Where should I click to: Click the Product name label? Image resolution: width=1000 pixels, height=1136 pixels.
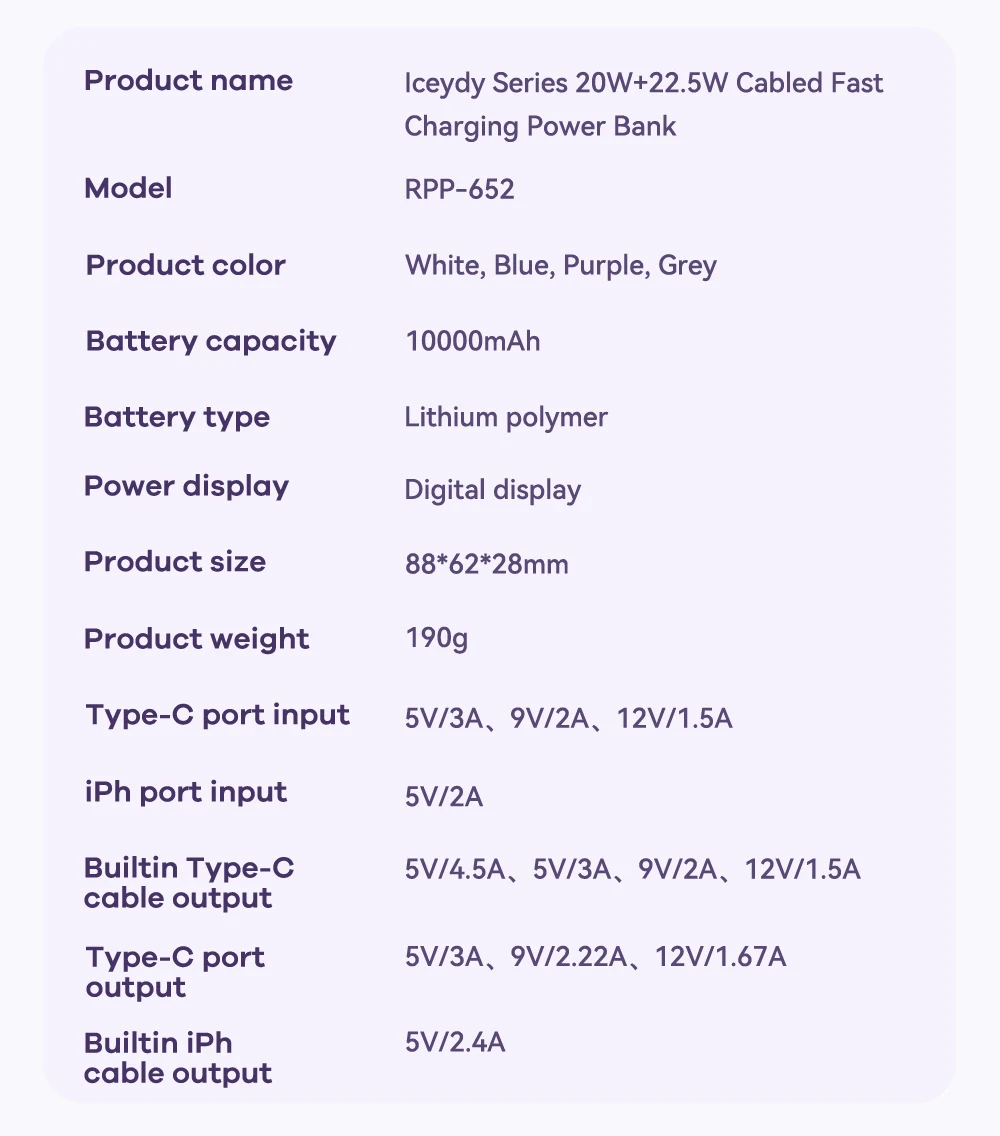[188, 81]
